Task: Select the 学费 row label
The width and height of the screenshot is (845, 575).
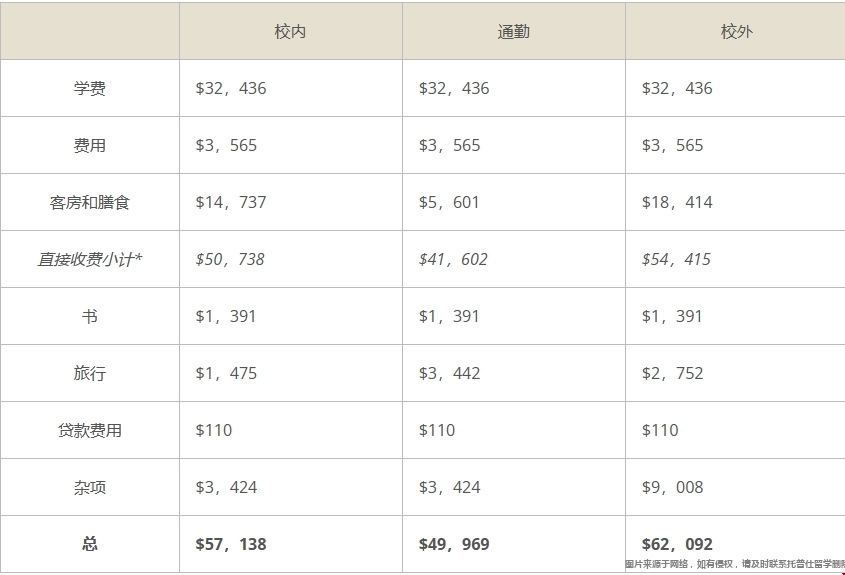Action: point(89,88)
